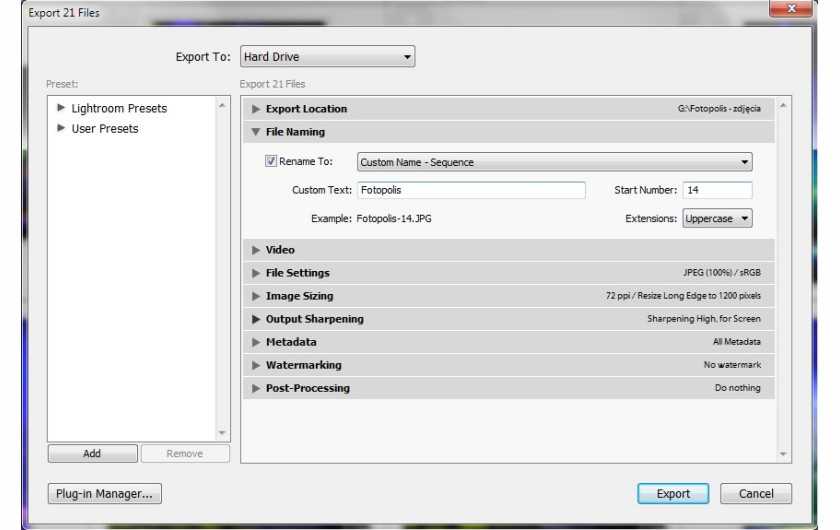Expand the Output Sharpening section

[x=256, y=319]
